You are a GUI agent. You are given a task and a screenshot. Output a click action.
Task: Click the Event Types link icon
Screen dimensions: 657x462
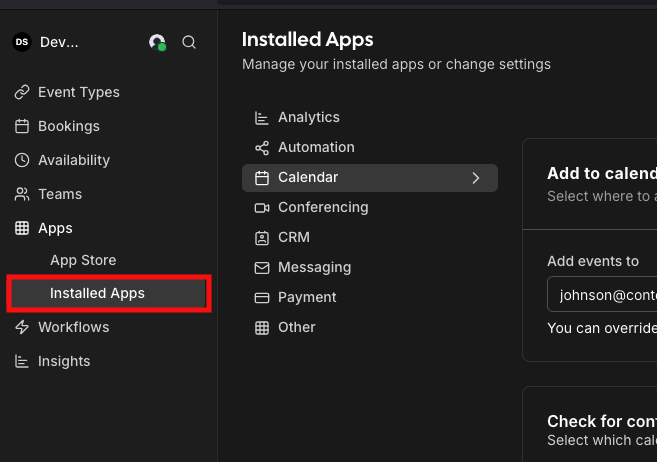coord(22,92)
